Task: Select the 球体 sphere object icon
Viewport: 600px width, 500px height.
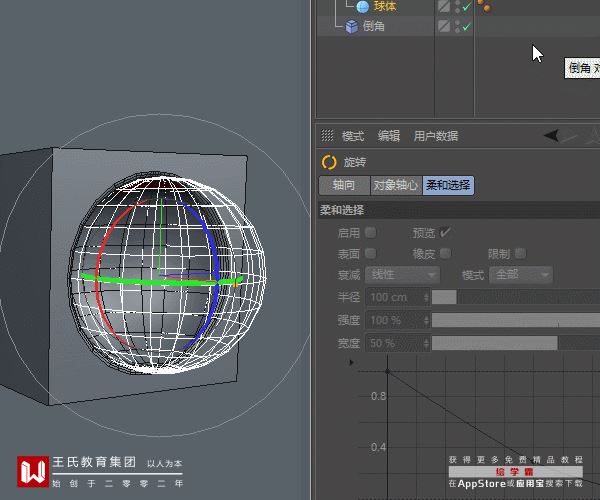Action: tap(362, 7)
